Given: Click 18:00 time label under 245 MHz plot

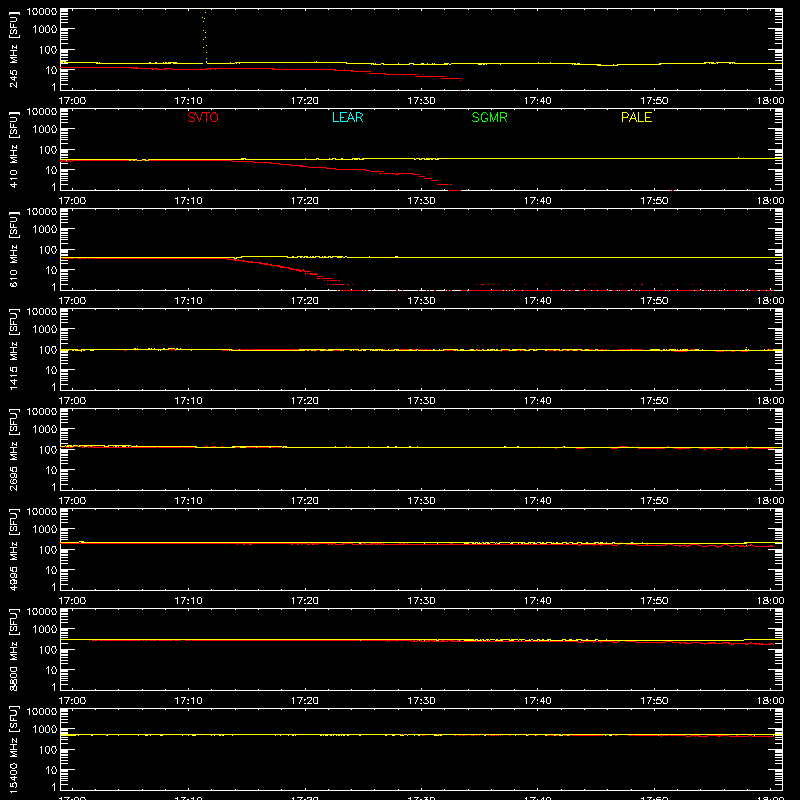Looking at the screenshot, I should [770, 101].
